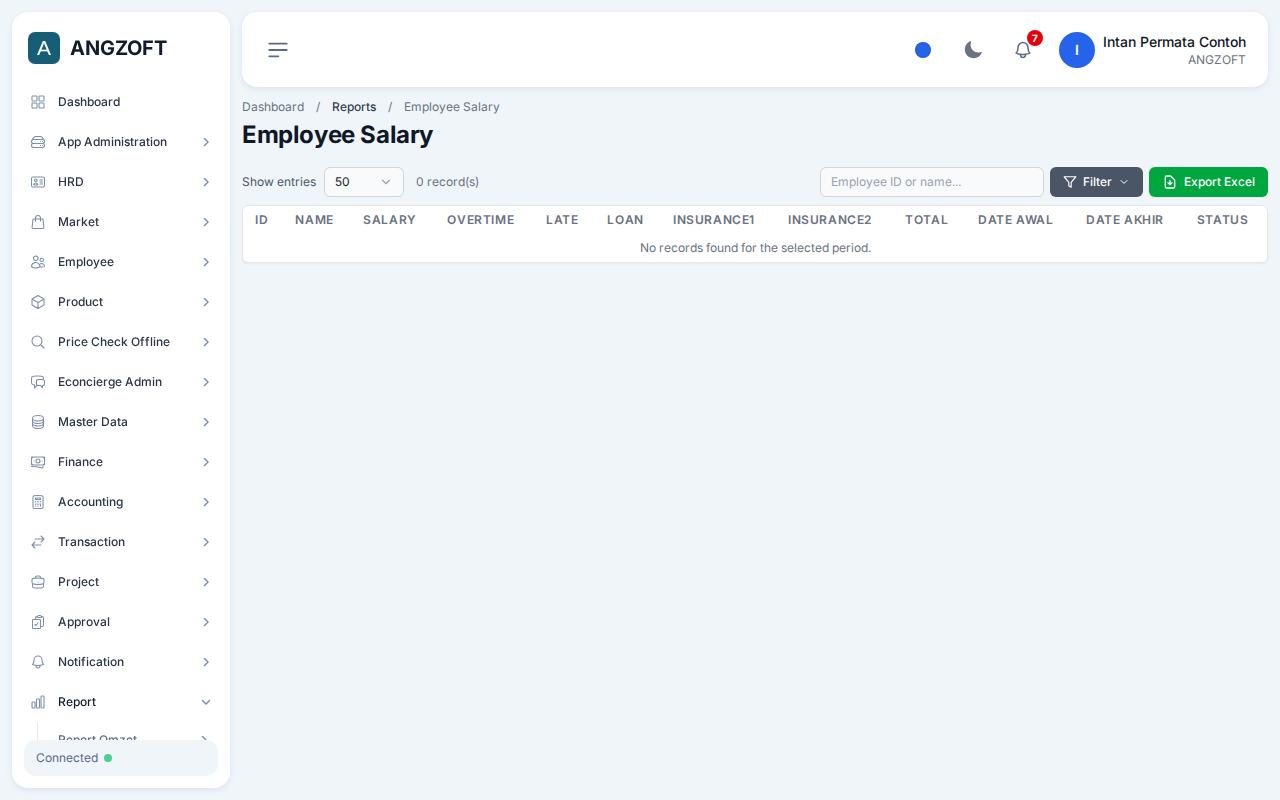Open the Notification menu item

[x=121, y=662]
